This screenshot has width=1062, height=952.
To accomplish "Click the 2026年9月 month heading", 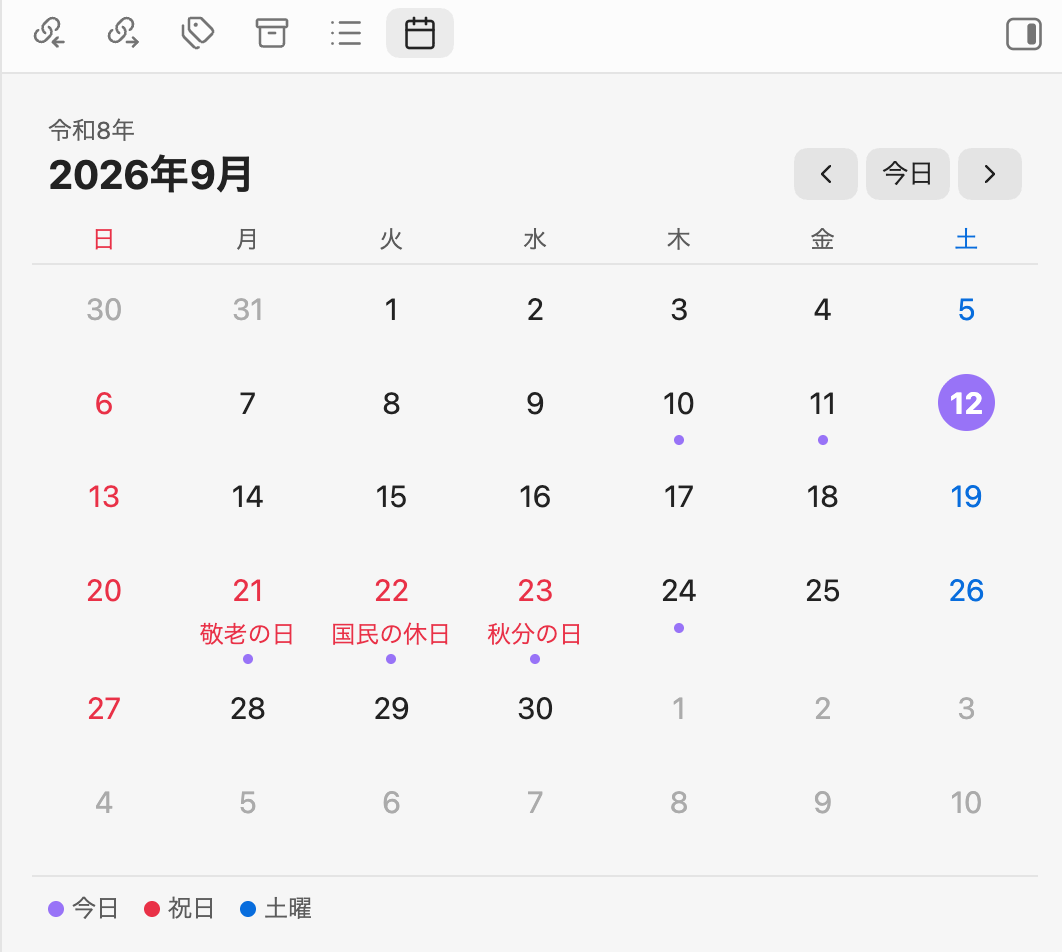I will pos(150,175).
